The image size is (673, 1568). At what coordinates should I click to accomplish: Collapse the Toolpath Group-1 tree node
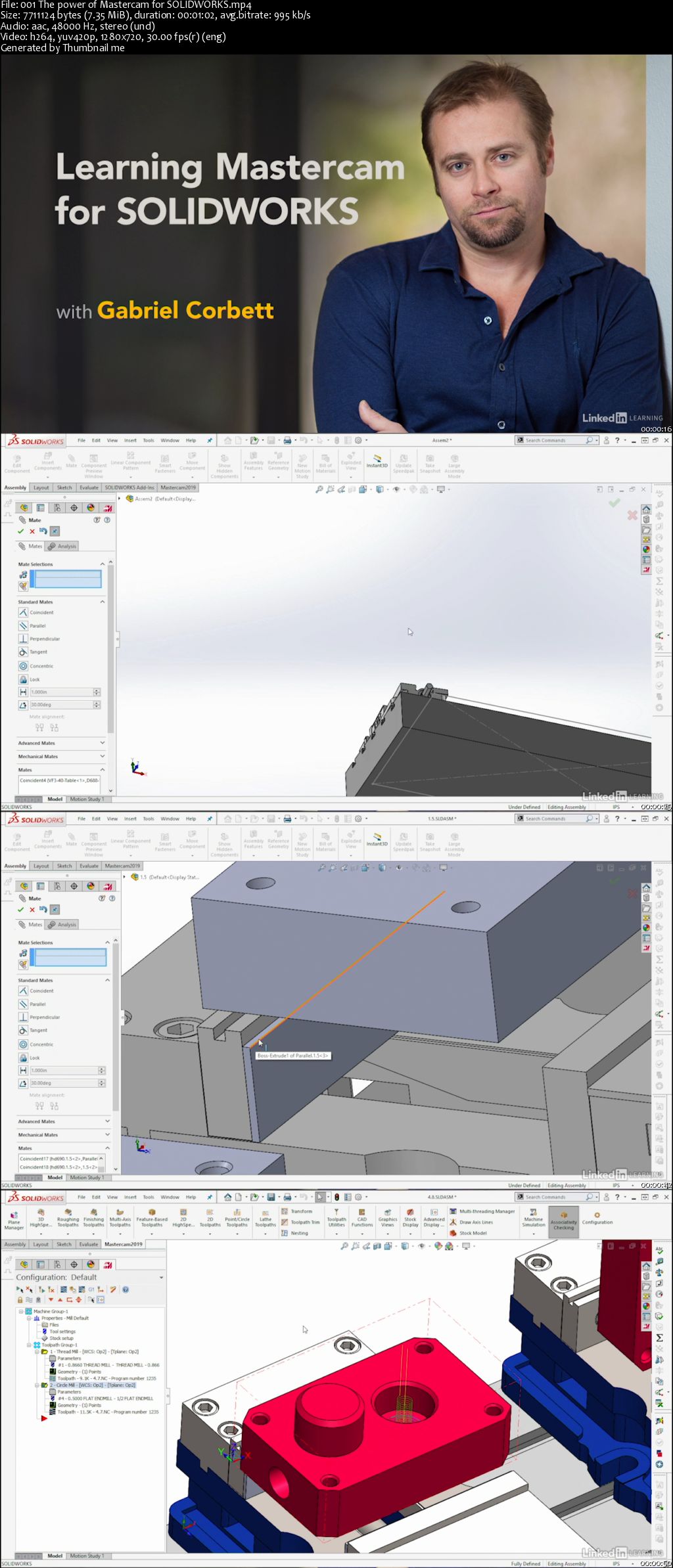tap(29, 1345)
